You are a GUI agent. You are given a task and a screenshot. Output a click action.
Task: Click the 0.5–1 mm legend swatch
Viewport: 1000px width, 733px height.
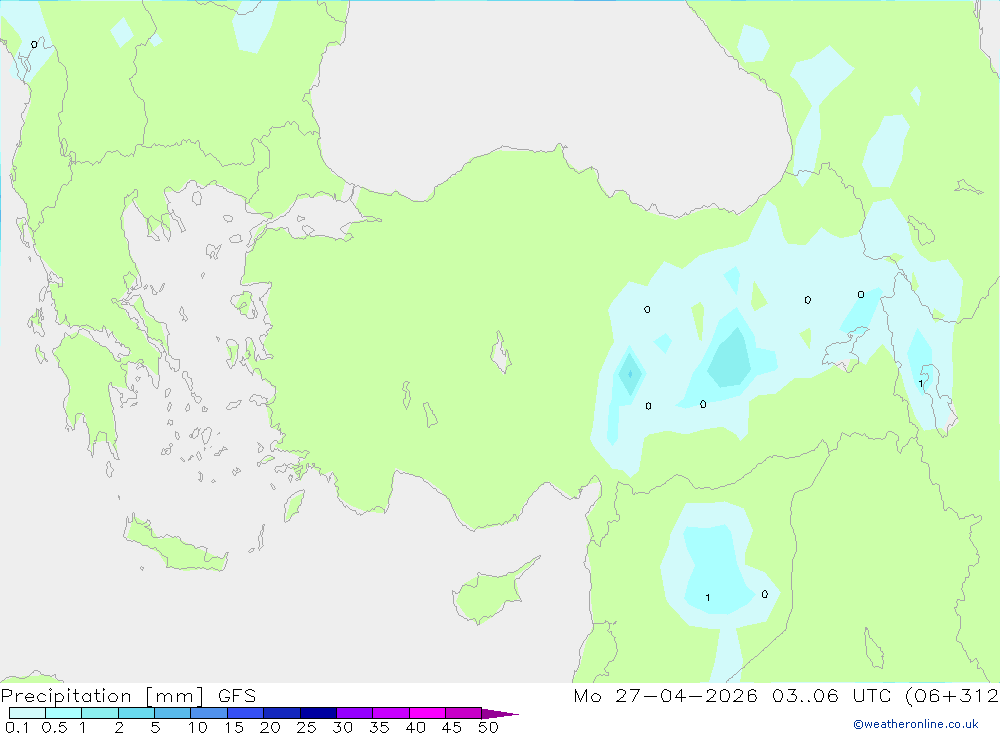click(x=63, y=713)
